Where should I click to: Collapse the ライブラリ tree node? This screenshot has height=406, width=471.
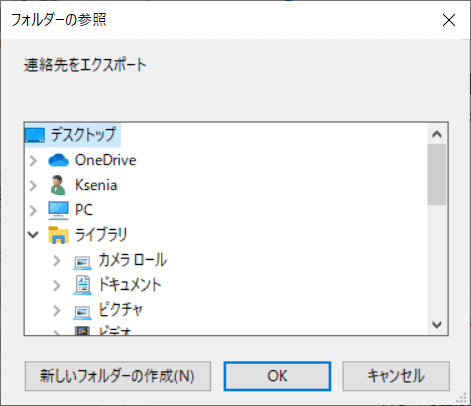(33, 235)
